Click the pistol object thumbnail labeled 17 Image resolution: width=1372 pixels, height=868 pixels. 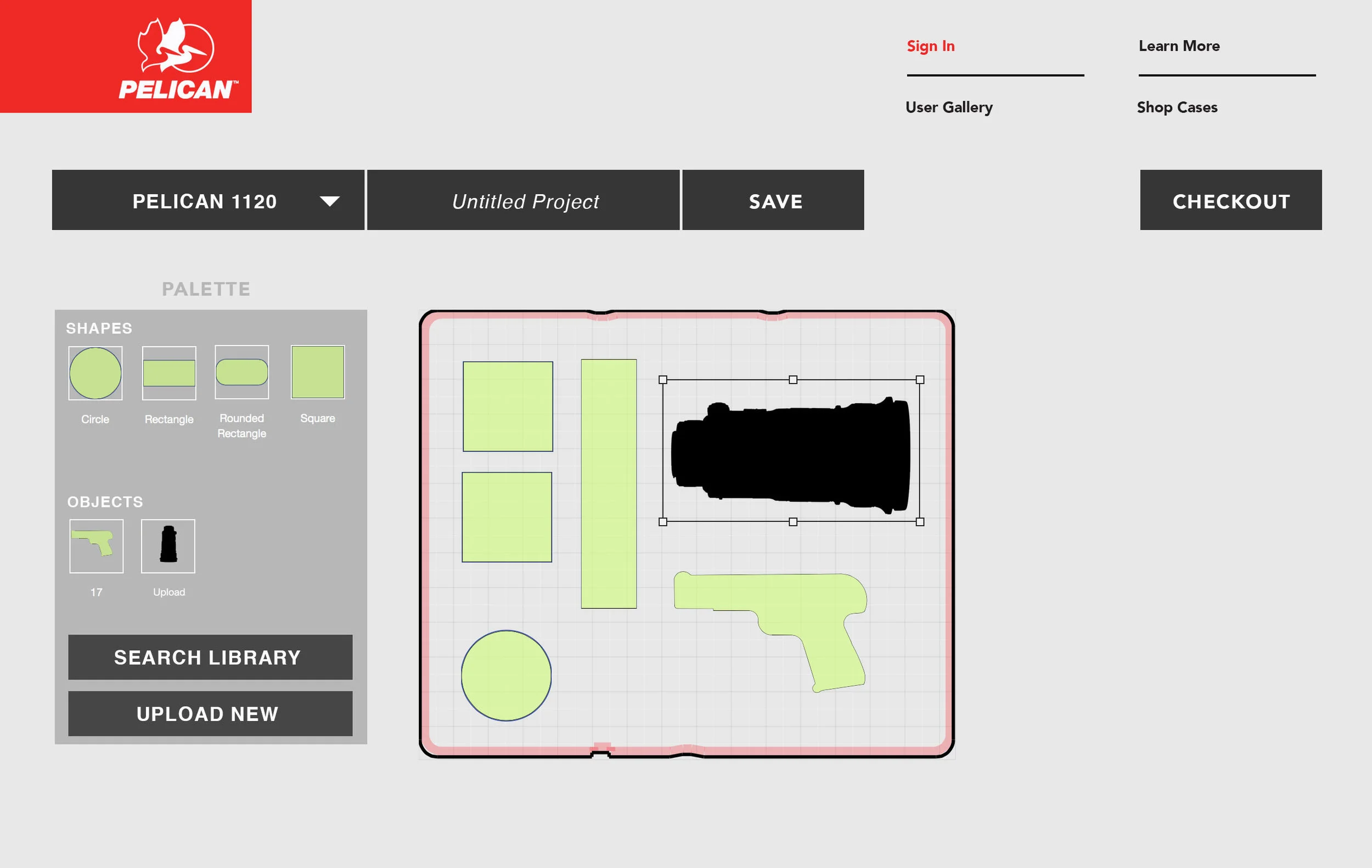96,545
